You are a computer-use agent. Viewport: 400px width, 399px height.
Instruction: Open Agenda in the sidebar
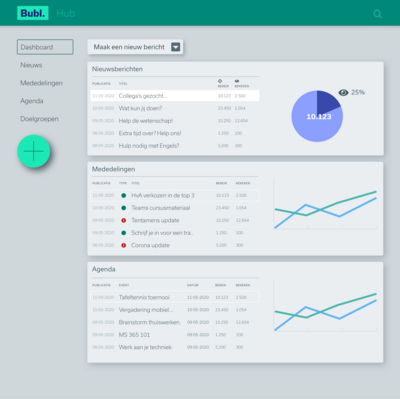coord(32,101)
